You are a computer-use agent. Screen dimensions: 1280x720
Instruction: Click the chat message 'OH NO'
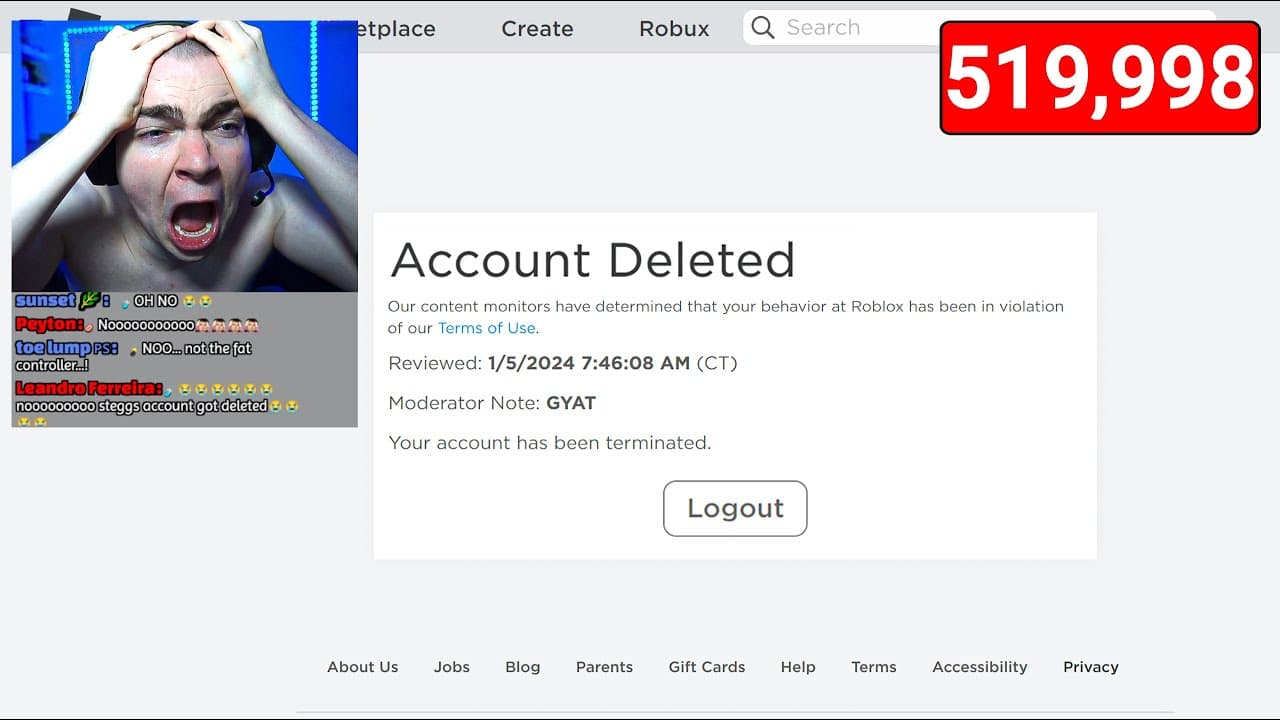tap(156, 301)
